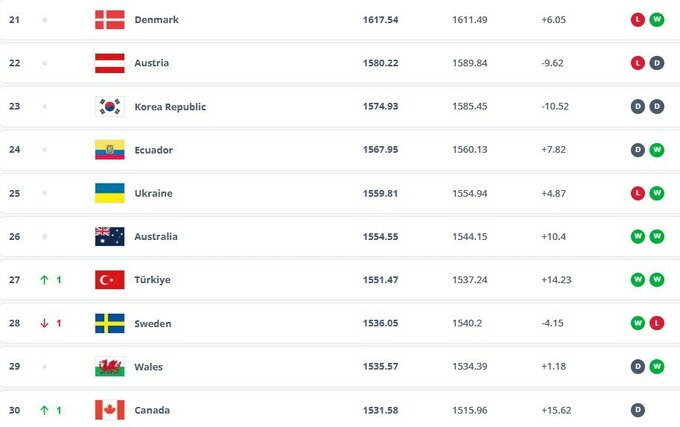Click the Canada flag icon
This screenshot has height=427, width=680.
(x=109, y=410)
